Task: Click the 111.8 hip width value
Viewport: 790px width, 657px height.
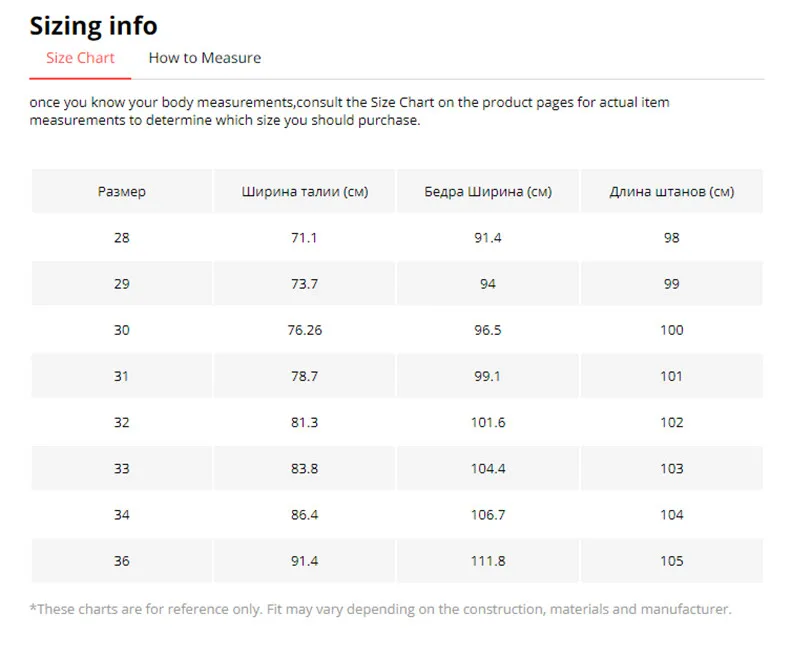Action: 487,561
